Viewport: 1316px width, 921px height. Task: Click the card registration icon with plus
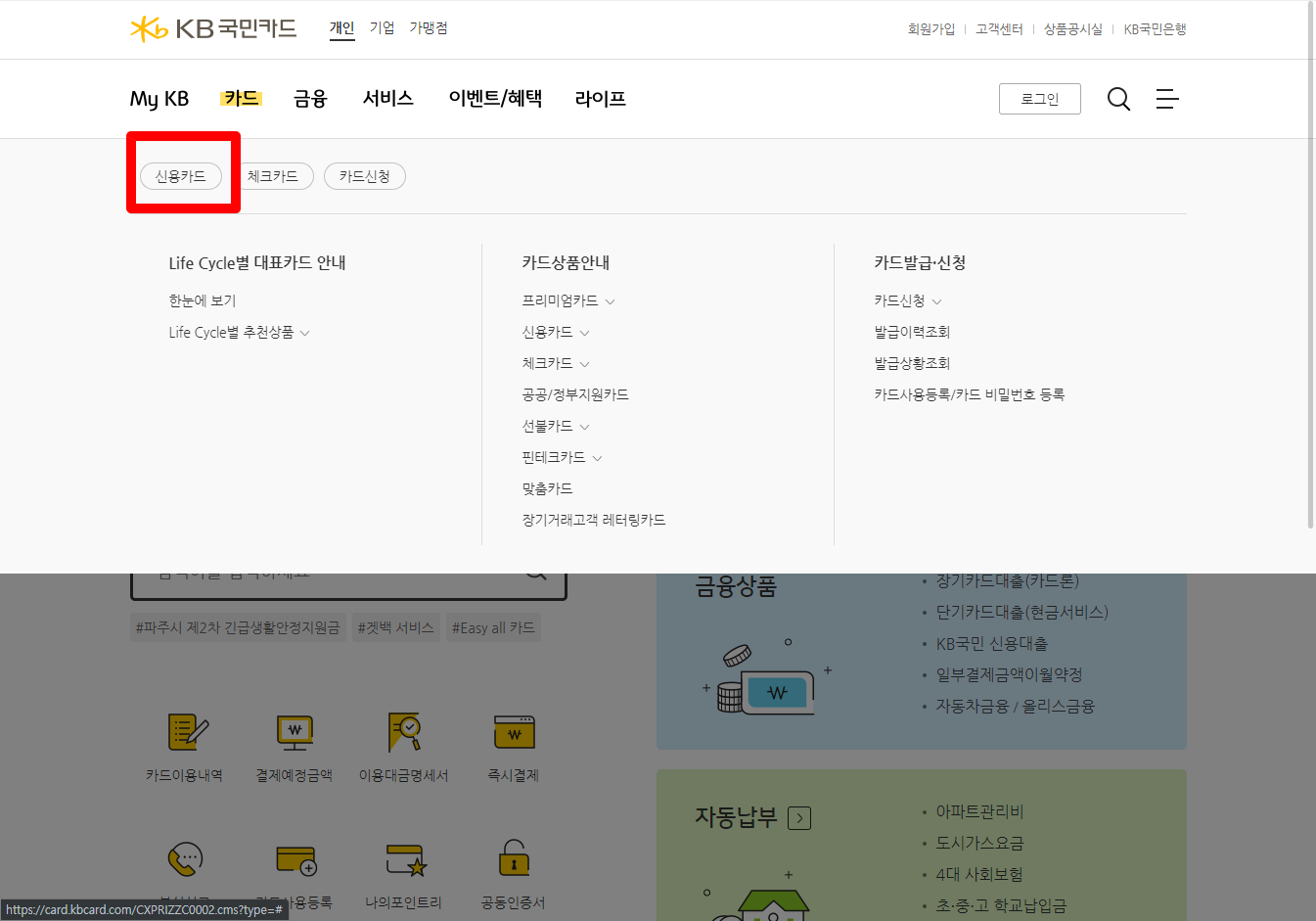(295, 860)
